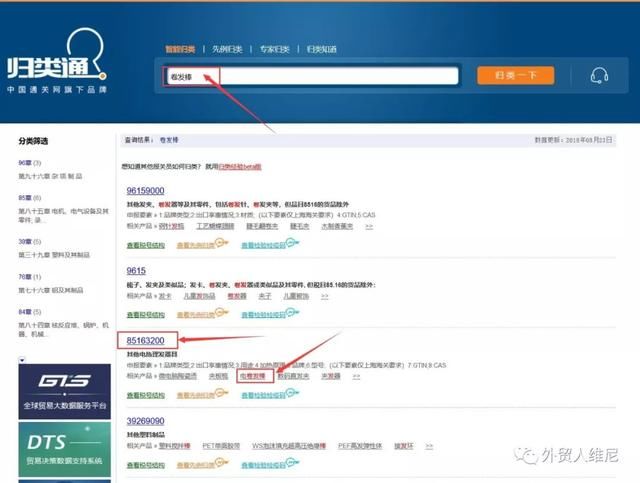Open related product 发卡
640x483 pixels.
point(165,296)
